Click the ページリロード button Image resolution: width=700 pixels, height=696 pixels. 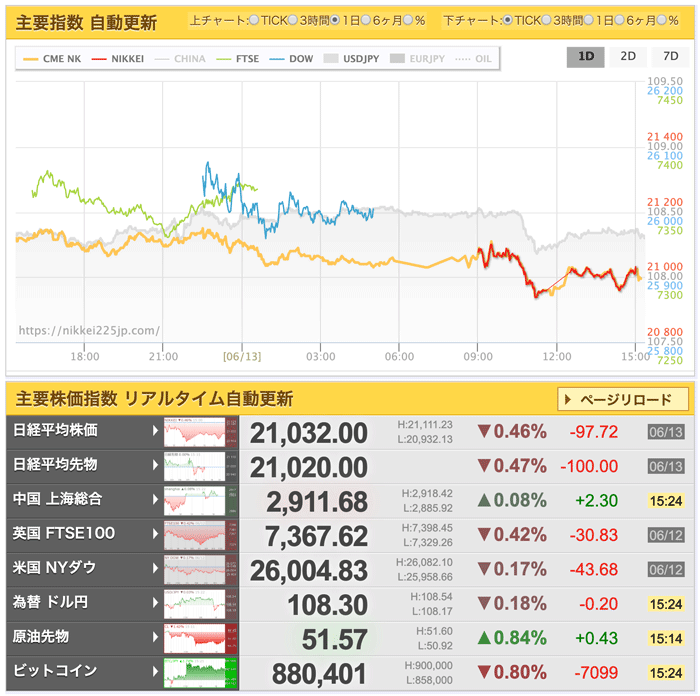[x=624, y=400]
